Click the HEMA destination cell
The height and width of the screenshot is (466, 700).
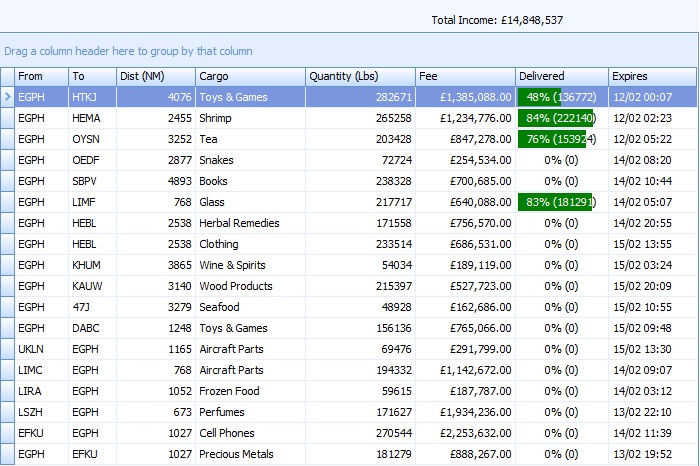[92, 118]
